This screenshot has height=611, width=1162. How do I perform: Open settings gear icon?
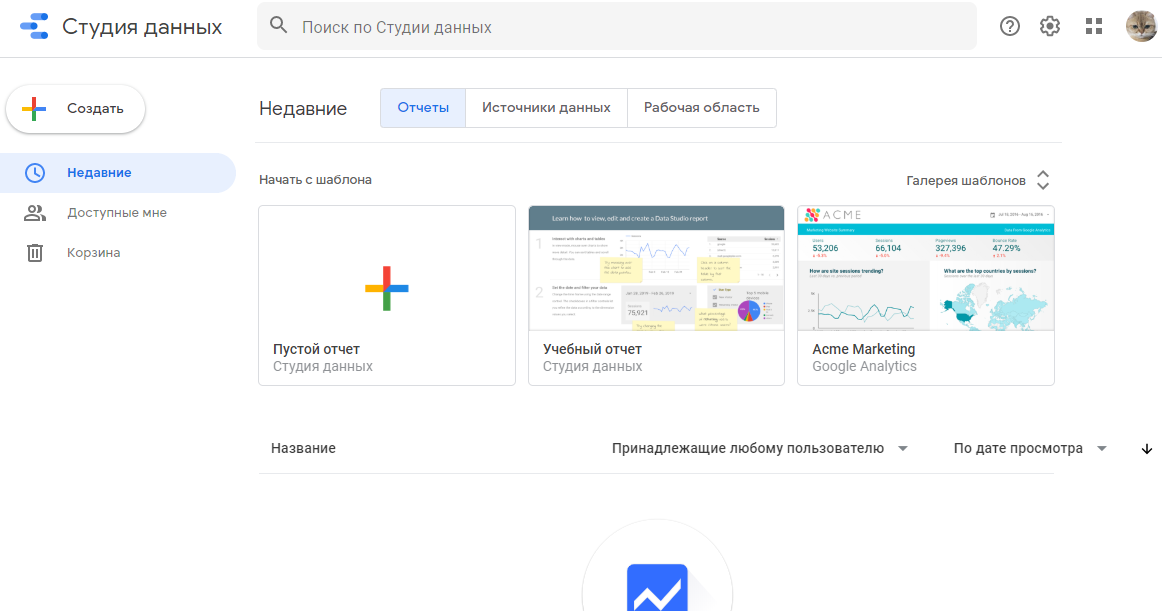pyautogui.click(x=1049, y=27)
